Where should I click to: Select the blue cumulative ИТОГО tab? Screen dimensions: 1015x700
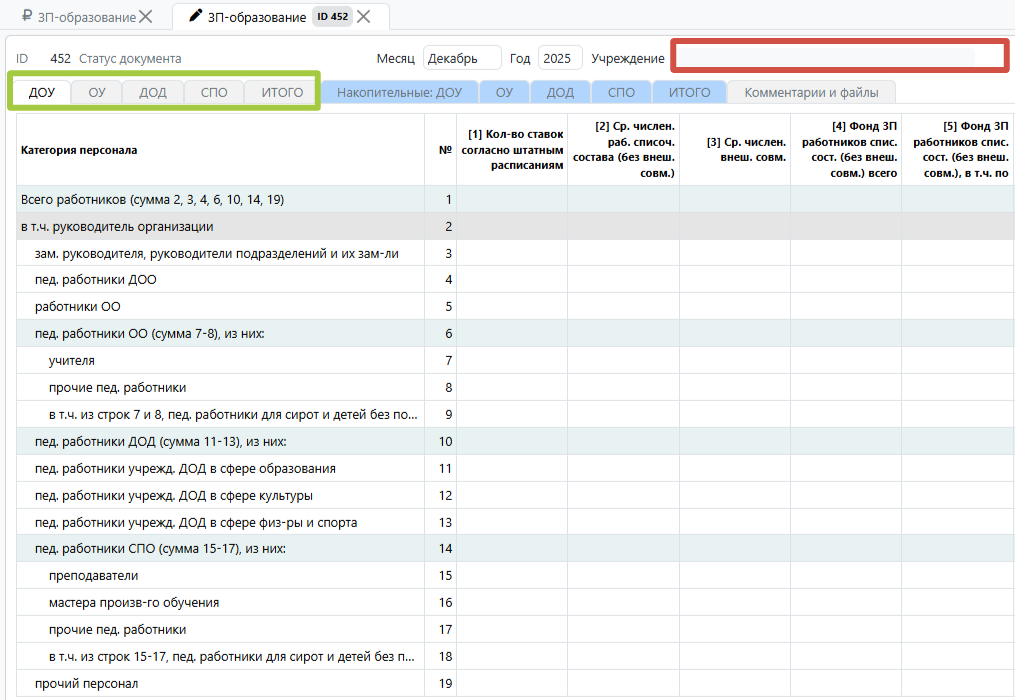[689, 93]
